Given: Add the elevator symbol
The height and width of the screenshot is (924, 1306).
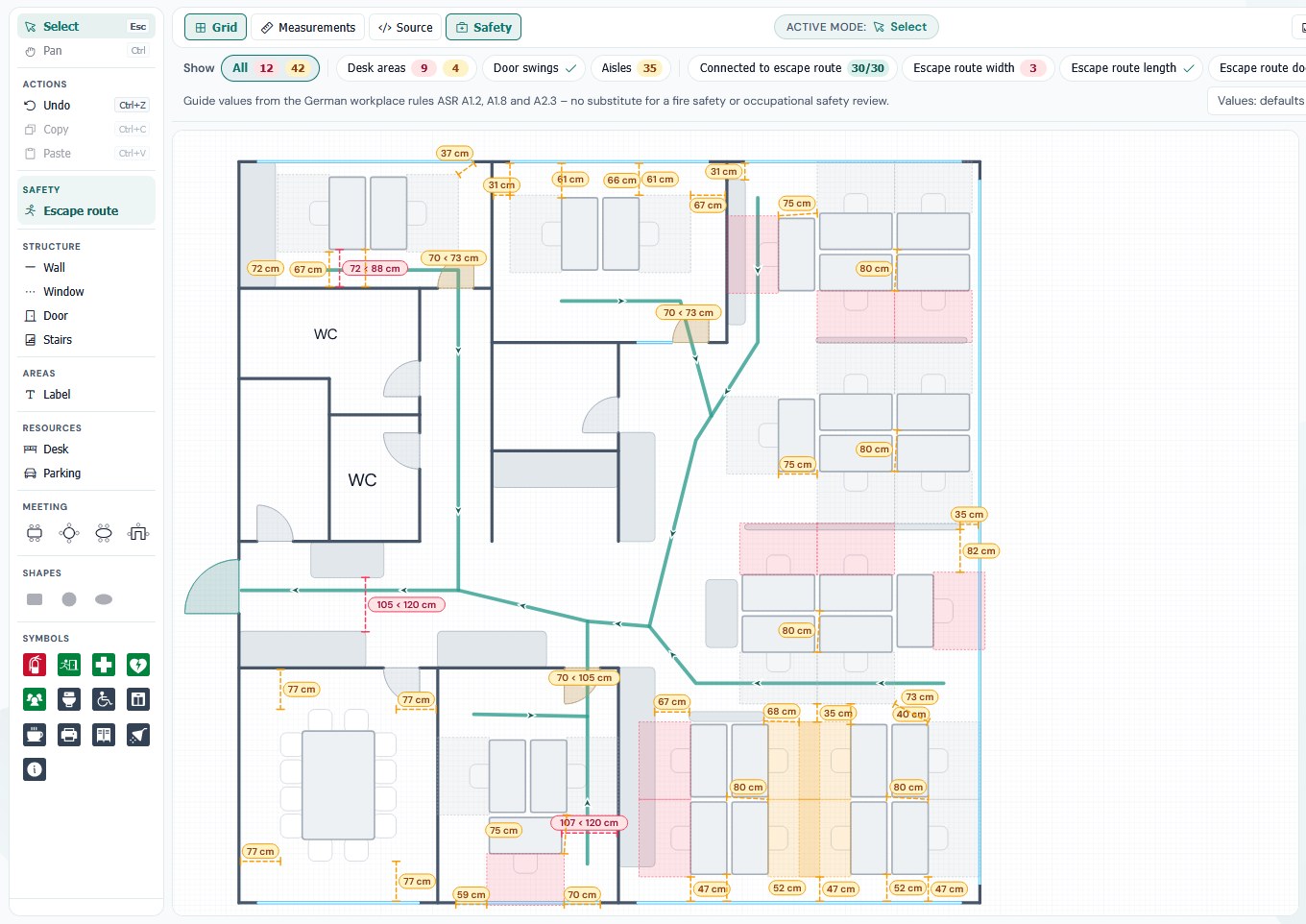Looking at the screenshot, I should 138,699.
